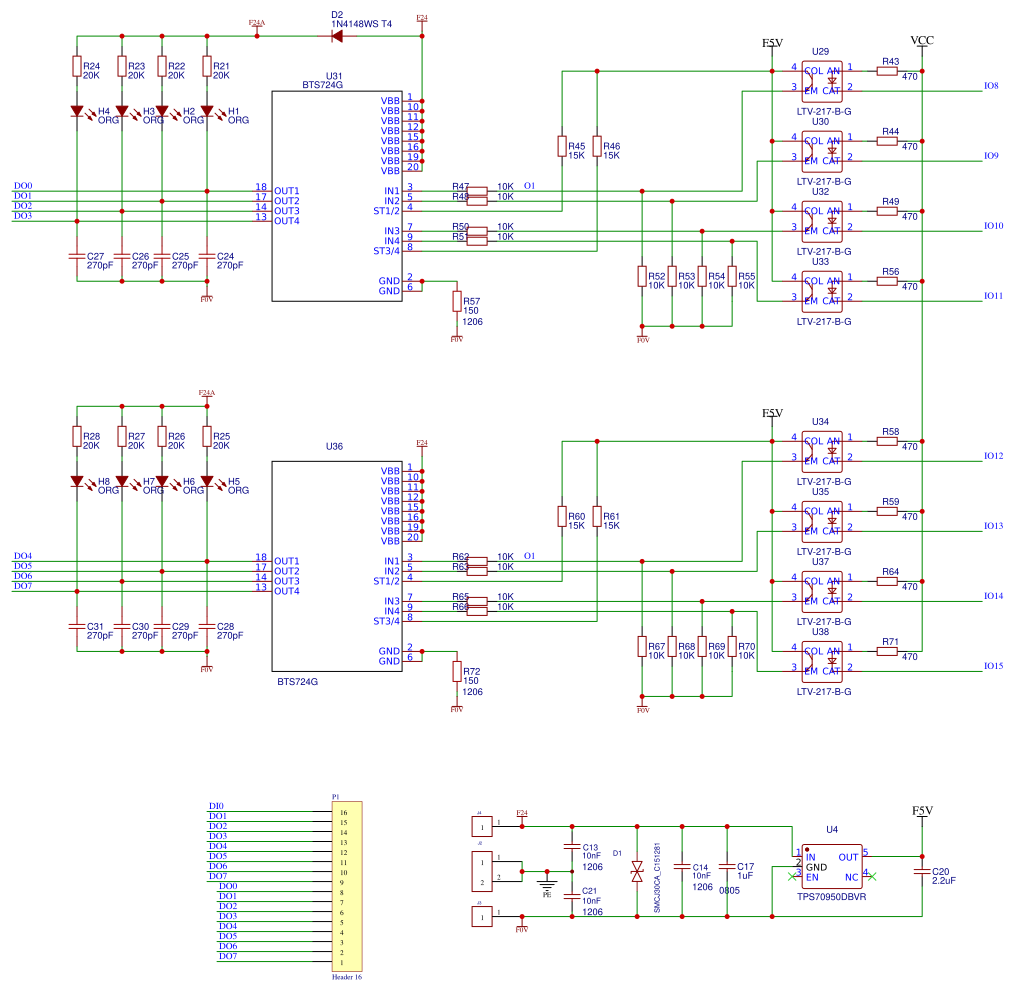
Task: Select optocoupler U38 symbol
Action: 822,661
